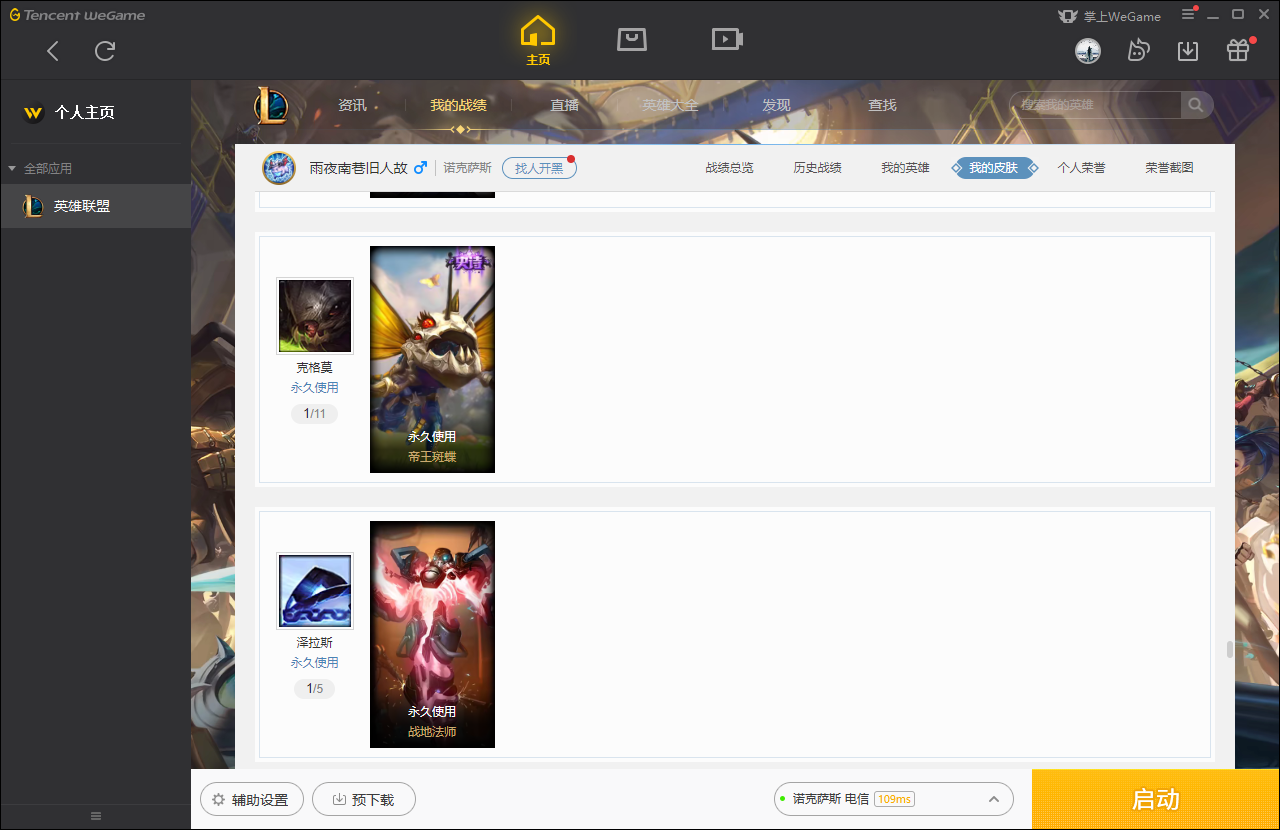Click the 壳格莫 champion portrait
This screenshot has height=830, width=1280.
tap(315, 316)
